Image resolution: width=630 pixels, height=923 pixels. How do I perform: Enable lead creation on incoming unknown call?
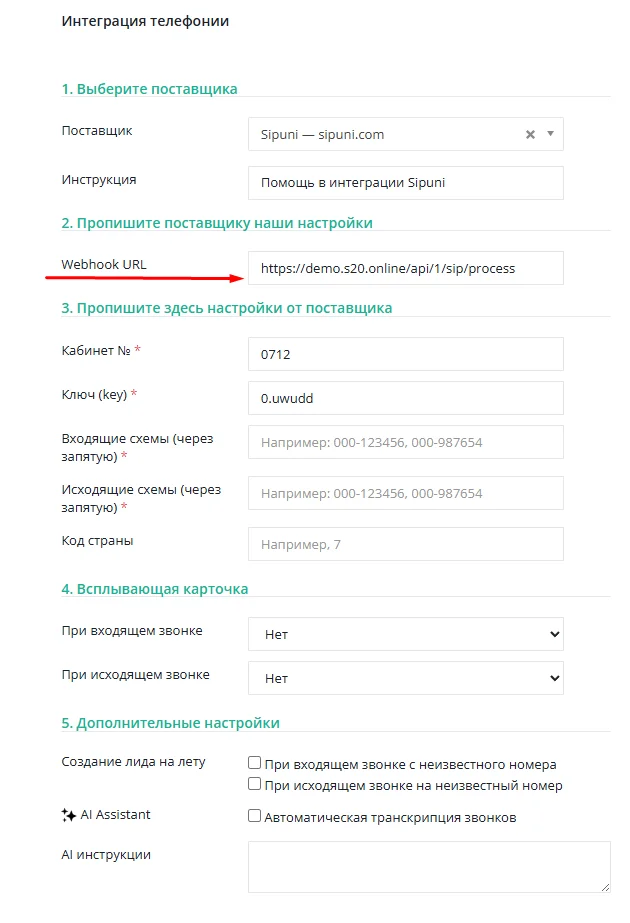[254, 763]
